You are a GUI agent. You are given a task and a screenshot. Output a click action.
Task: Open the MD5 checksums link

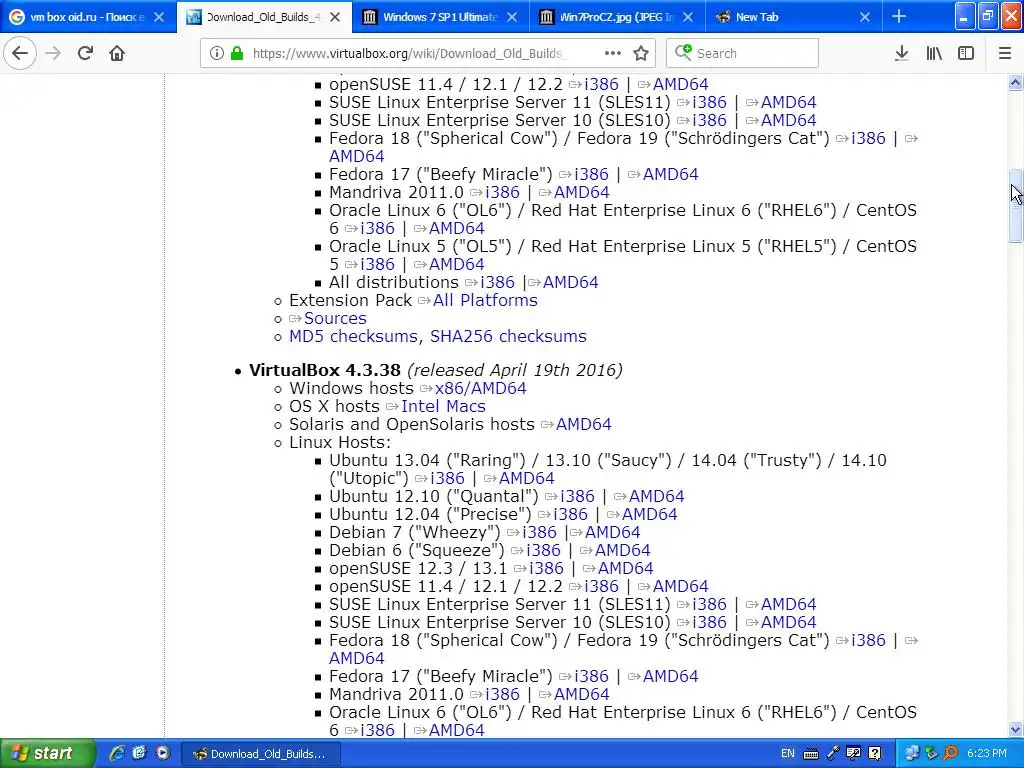pos(353,336)
